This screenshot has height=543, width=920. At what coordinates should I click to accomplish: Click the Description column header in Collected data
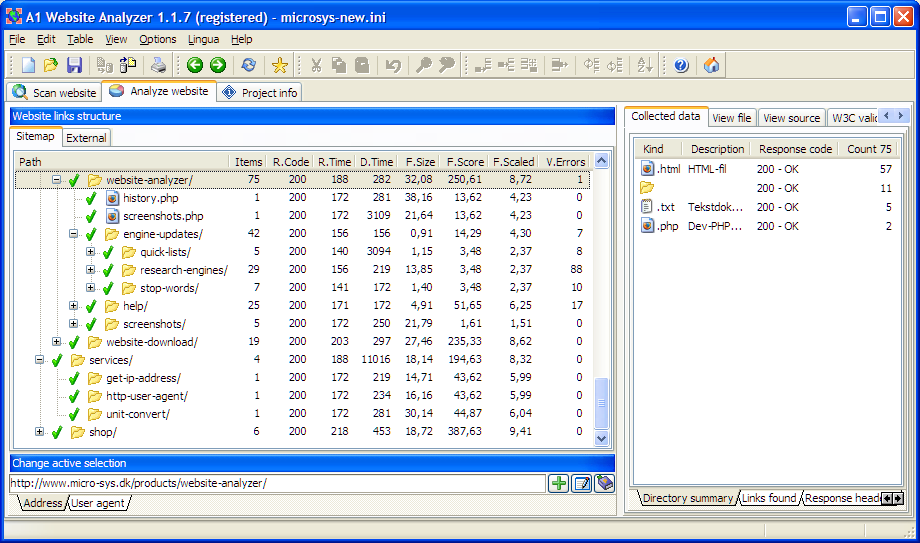coord(717,149)
